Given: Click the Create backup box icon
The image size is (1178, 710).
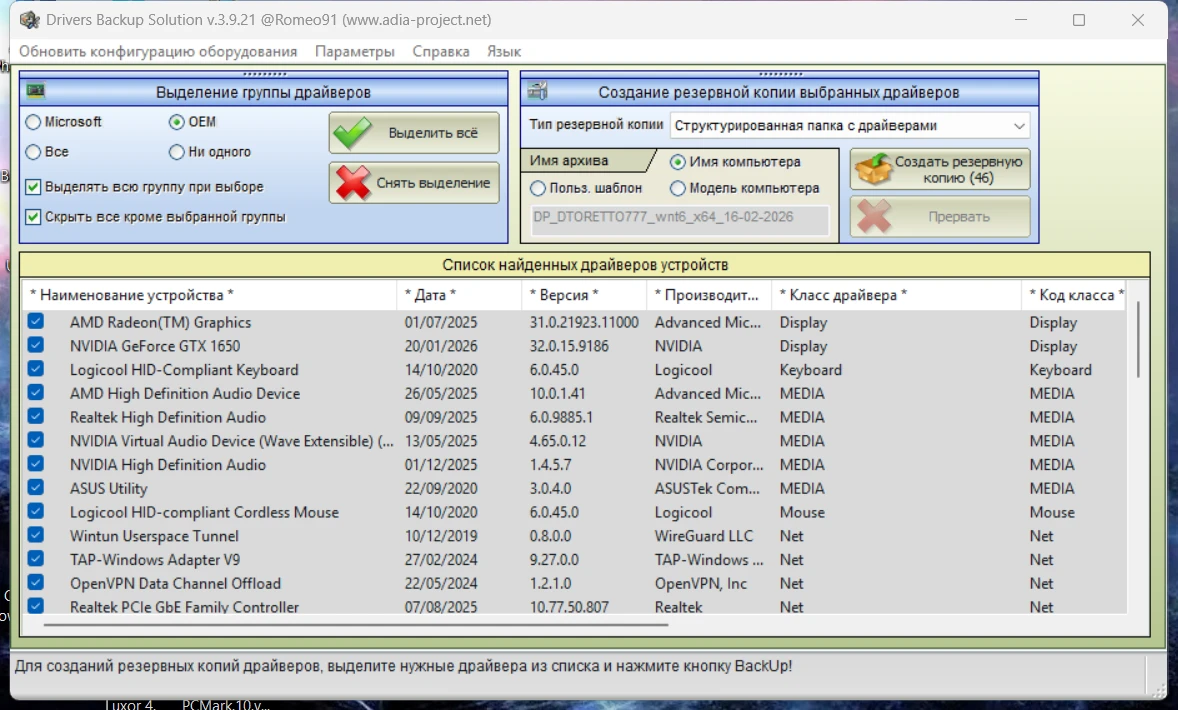Looking at the screenshot, I should [x=872, y=169].
